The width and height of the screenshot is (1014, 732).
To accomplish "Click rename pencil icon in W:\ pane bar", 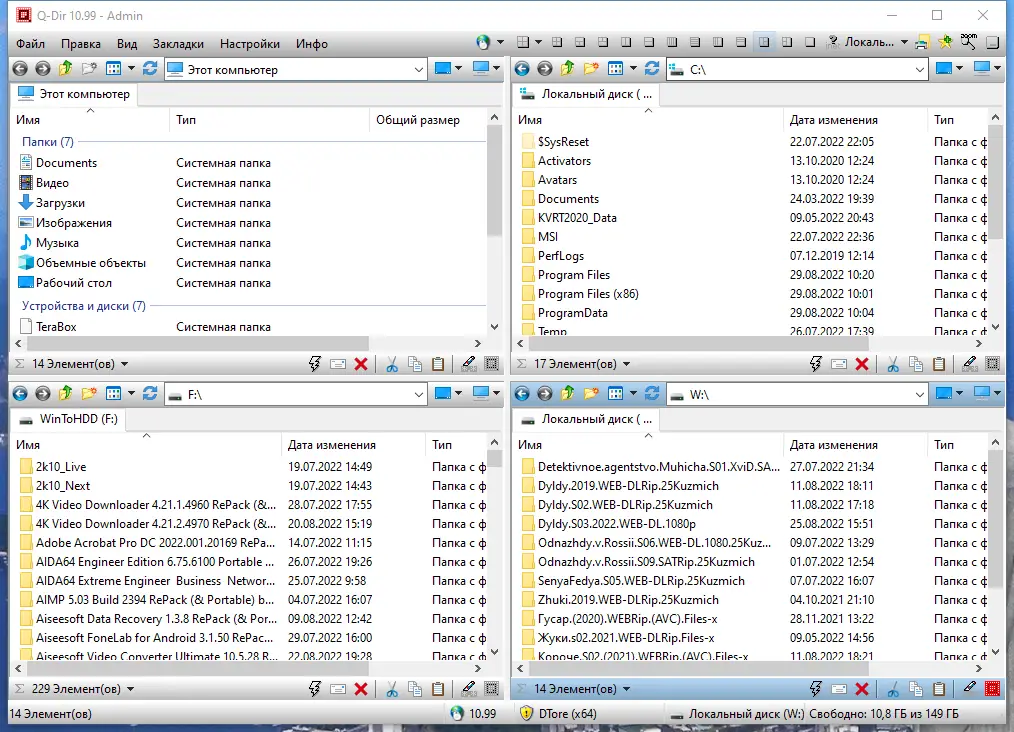I will coord(969,688).
